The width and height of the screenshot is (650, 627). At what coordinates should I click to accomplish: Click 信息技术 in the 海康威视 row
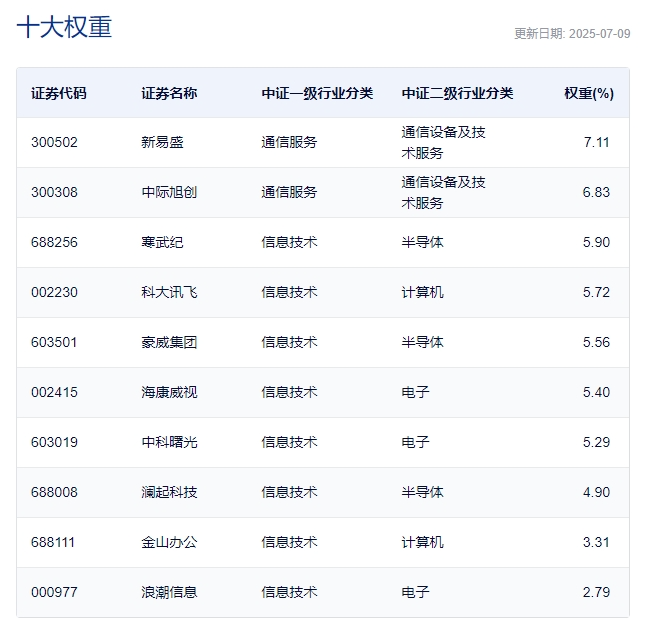coord(289,392)
